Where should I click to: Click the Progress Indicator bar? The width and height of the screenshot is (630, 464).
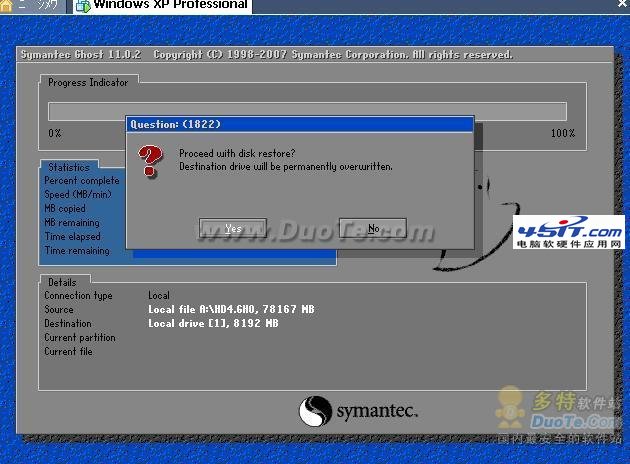pos(307,111)
